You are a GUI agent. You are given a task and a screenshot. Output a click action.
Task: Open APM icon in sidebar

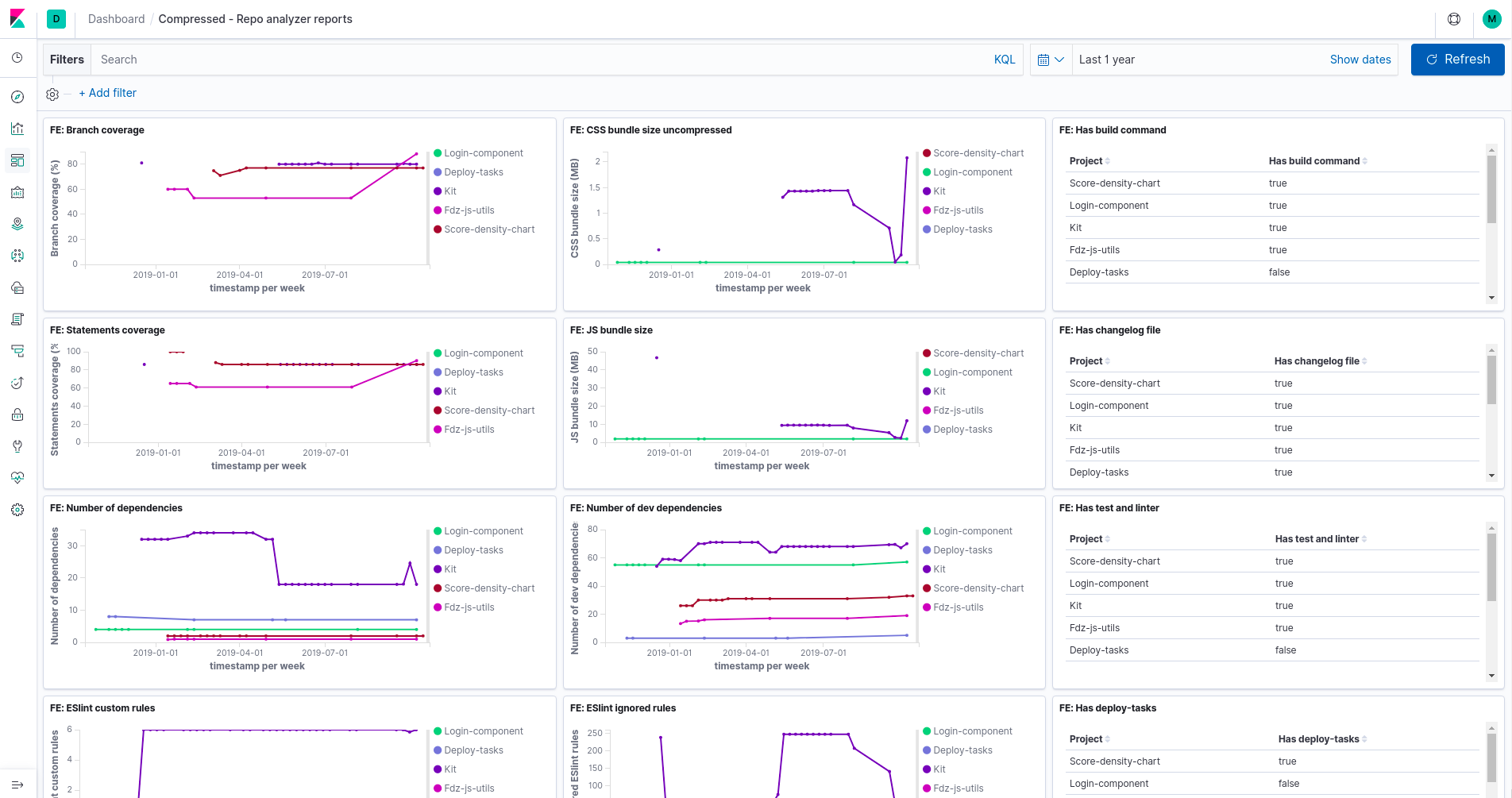(x=17, y=351)
